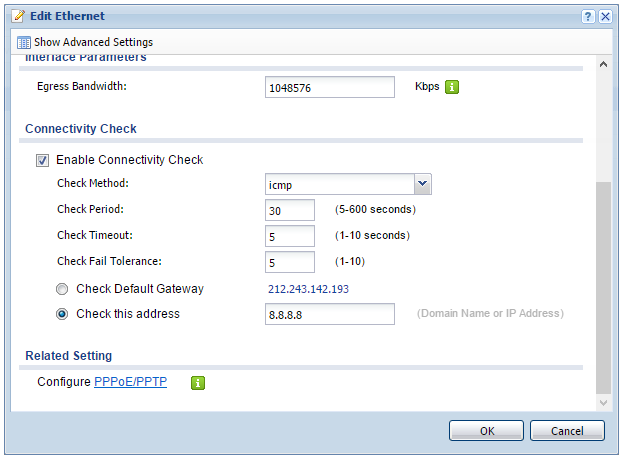Image resolution: width=625 pixels, height=460 pixels.
Task: Click the icmp Check Method combo box
Action: [x=339, y=184]
